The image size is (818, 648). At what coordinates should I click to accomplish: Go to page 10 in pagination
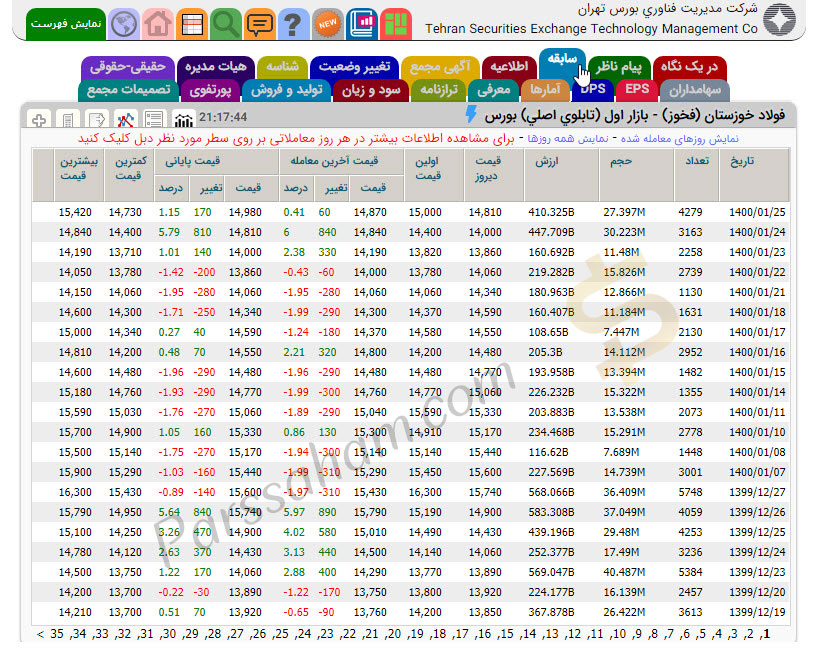[619, 634]
